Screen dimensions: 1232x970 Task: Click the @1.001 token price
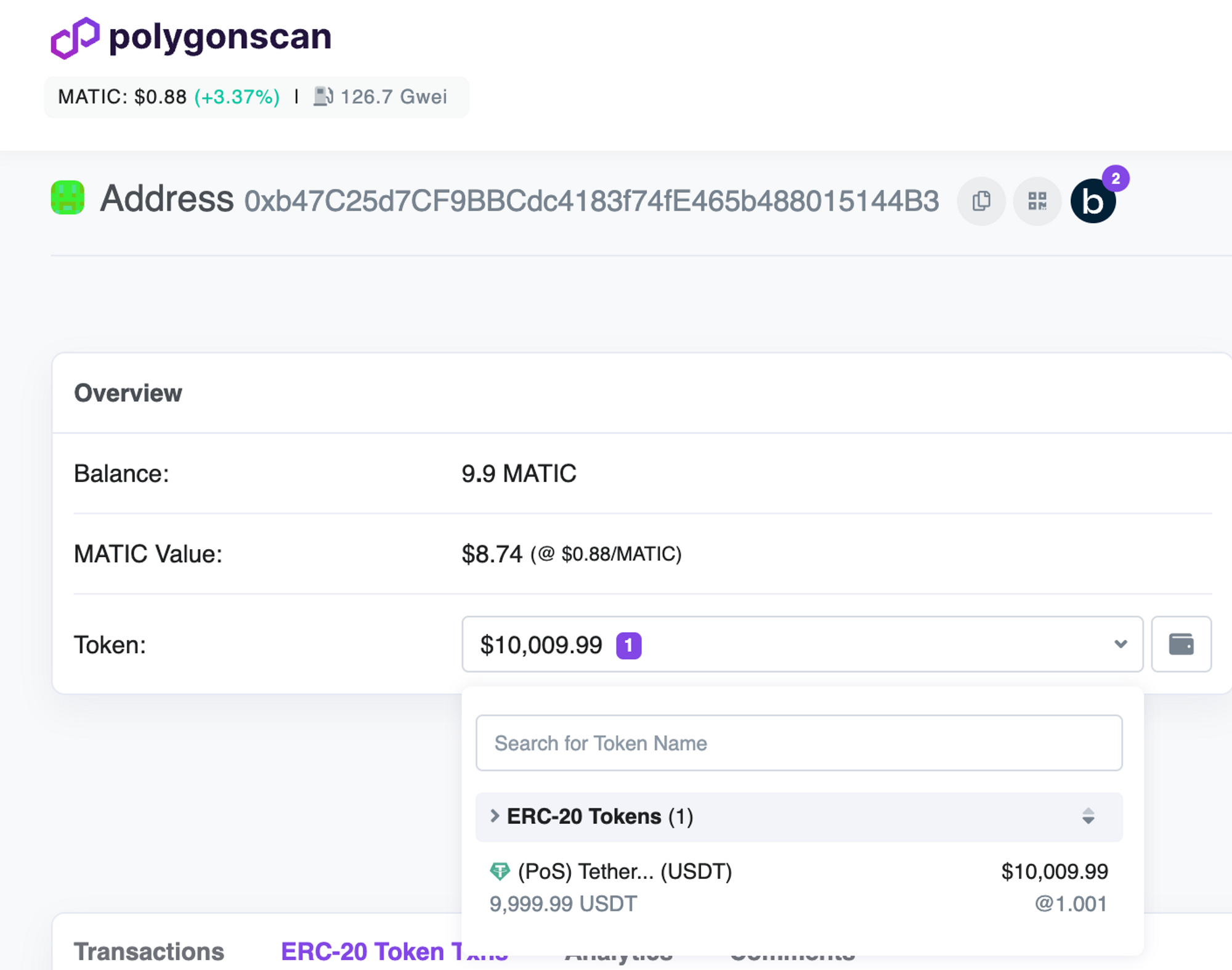(1071, 903)
